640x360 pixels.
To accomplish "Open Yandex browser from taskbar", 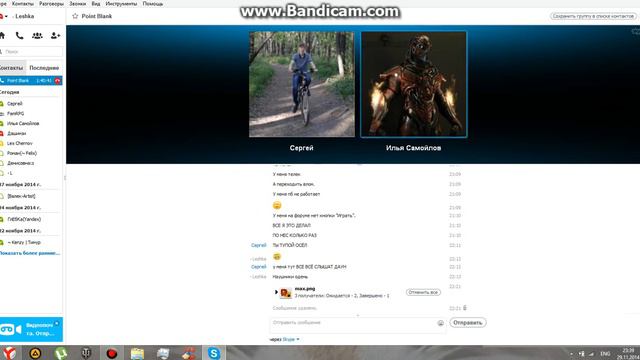I will tap(9, 353).
